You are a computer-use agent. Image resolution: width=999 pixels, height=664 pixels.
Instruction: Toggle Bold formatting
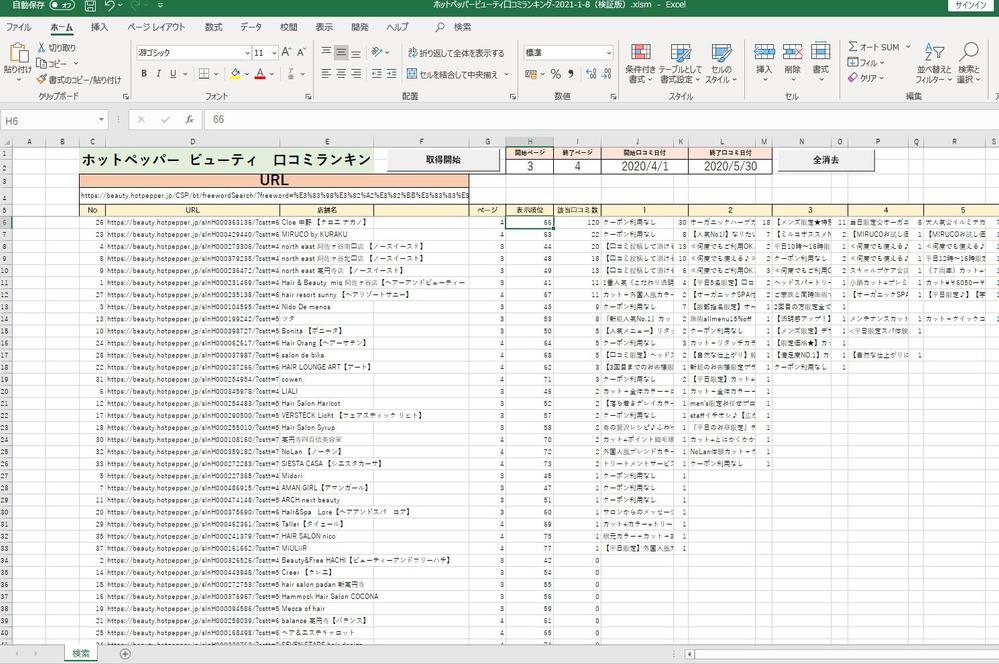click(x=144, y=74)
